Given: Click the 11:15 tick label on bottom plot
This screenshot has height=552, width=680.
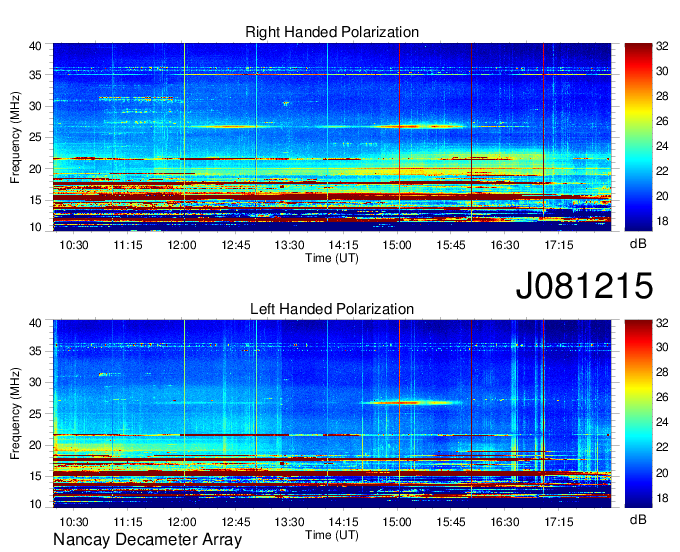Looking at the screenshot, I should (x=128, y=522).
